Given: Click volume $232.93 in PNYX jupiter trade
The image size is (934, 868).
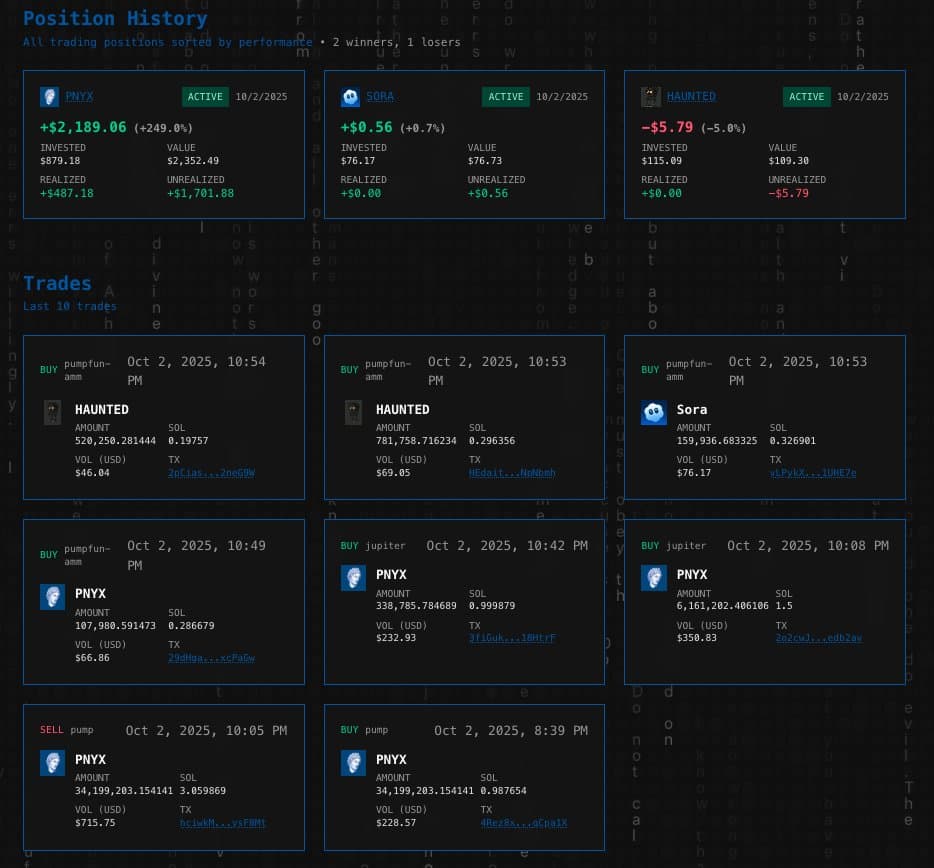Looking at the screenshot, I should (x=396, y=637).
